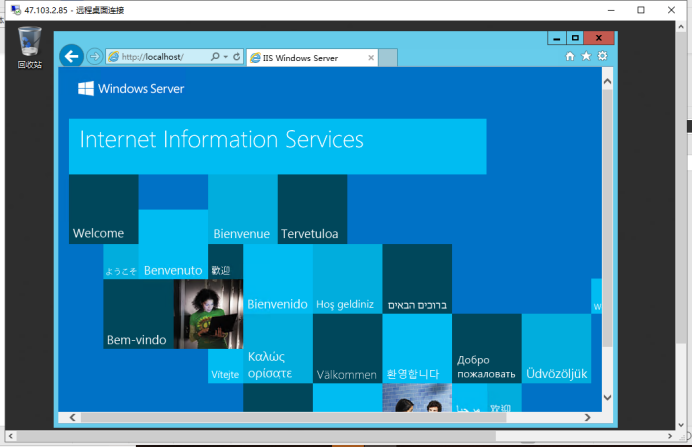
Task: Click the Vítejte tile
Action: click(x=226, y=366)
